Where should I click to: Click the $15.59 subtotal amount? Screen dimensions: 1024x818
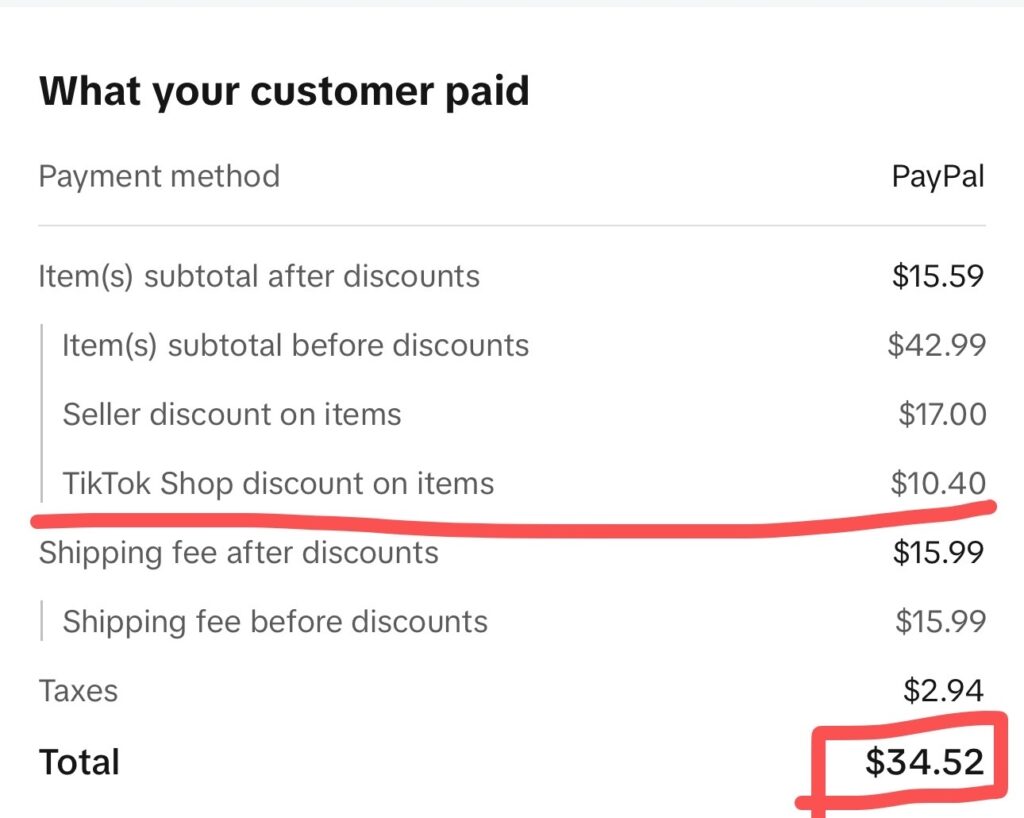[x=937, y=276]
